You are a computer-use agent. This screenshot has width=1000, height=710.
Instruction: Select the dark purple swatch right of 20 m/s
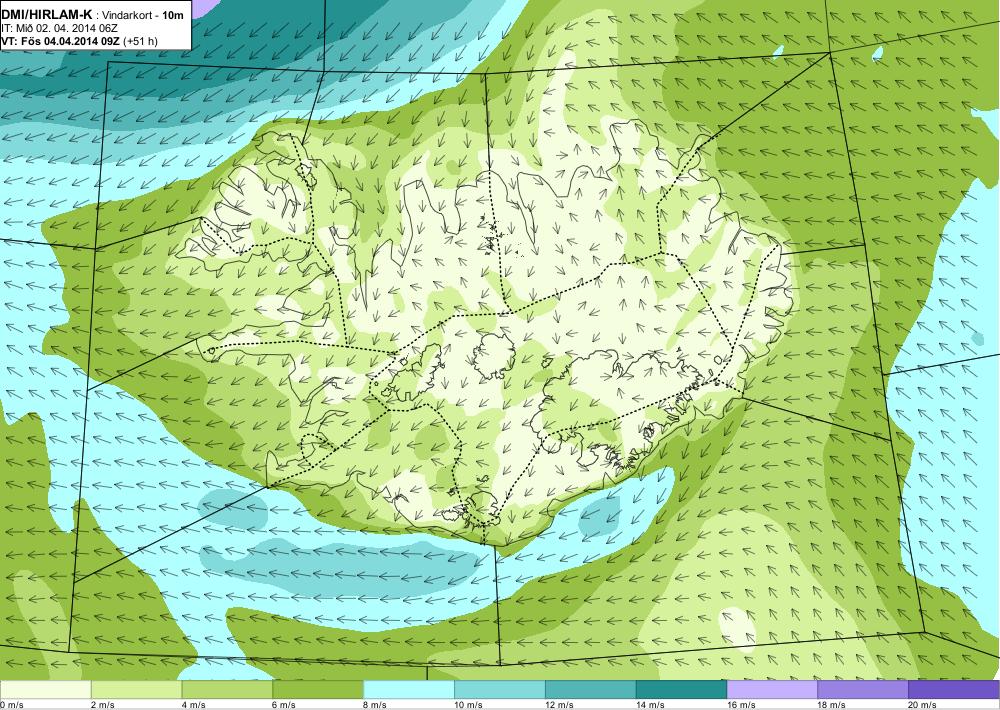(x=954, y=690)
